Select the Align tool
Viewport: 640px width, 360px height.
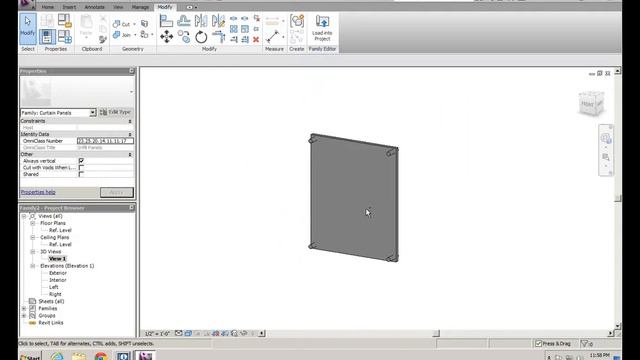[166, 20]
